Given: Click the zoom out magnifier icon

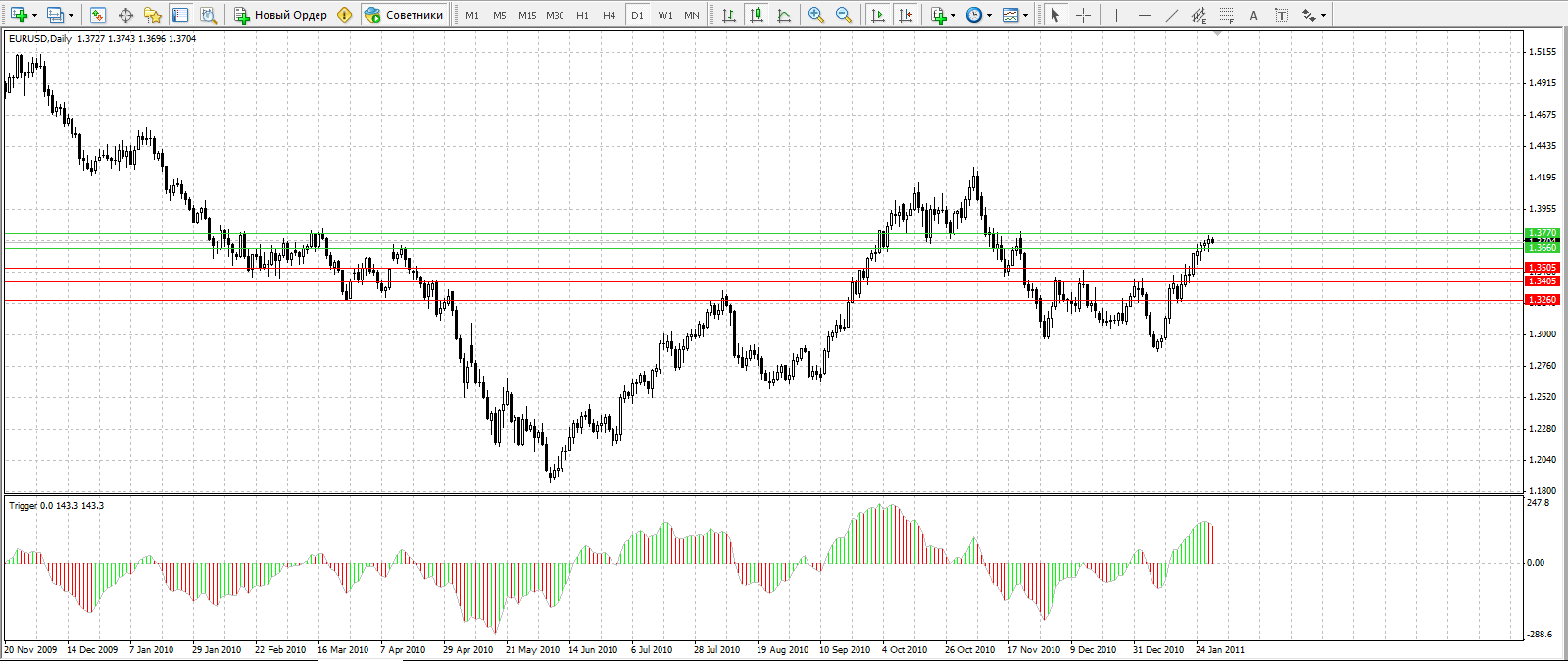Looking at the screenshot, I should (x=843, y=15).
